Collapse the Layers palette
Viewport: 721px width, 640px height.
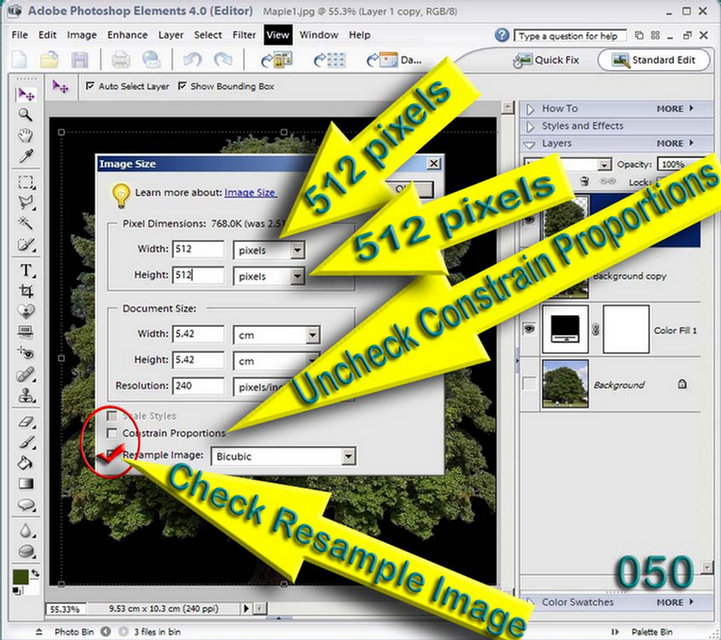530,144
